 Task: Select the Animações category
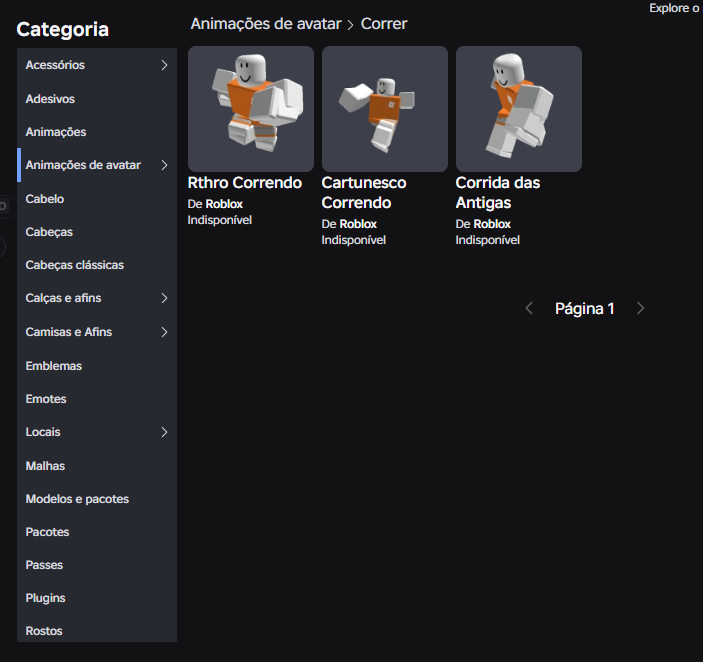pyautogui.click(x=97, y=132)
